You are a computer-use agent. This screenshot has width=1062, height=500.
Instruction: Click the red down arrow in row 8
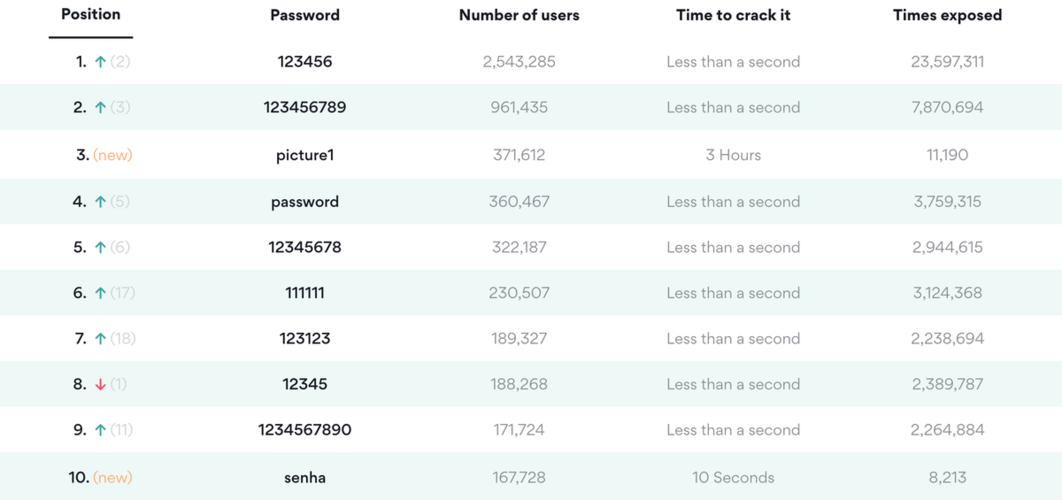point(100,385)
